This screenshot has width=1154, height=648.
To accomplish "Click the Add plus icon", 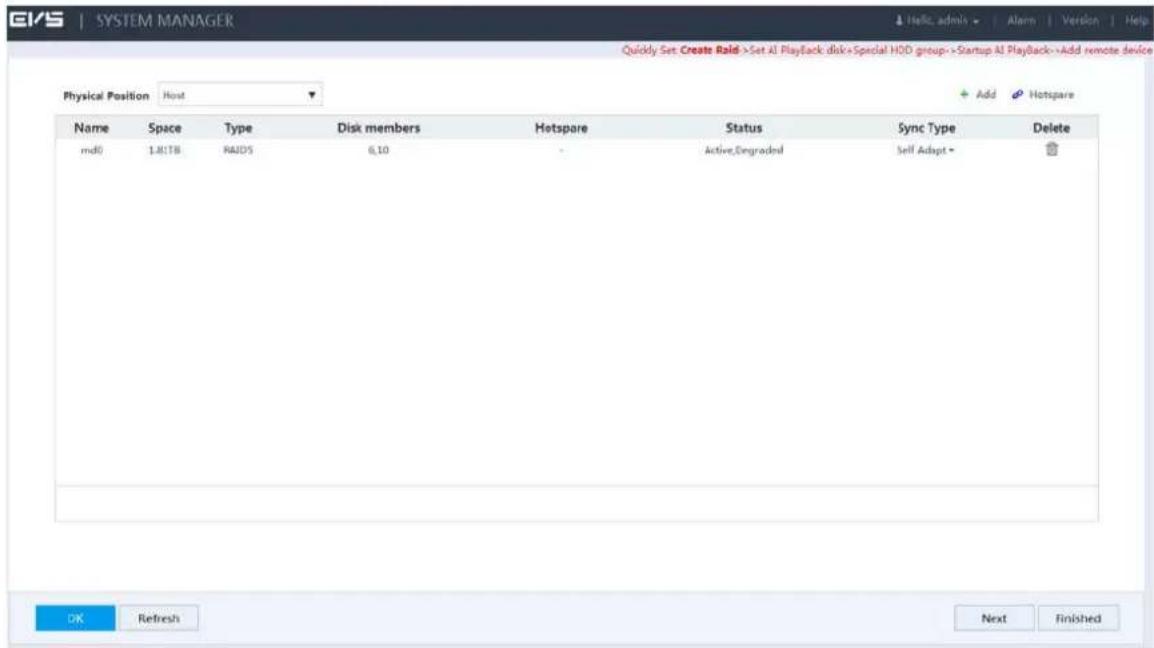I will (x=964, y=94).
